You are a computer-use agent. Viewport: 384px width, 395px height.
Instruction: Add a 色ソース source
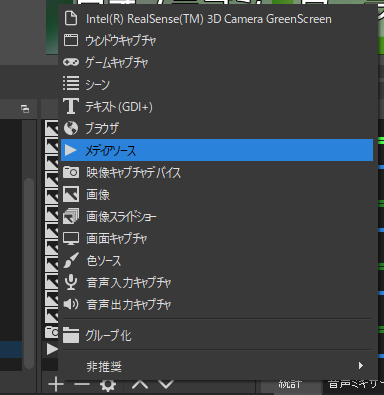click(x=217, y=260)
